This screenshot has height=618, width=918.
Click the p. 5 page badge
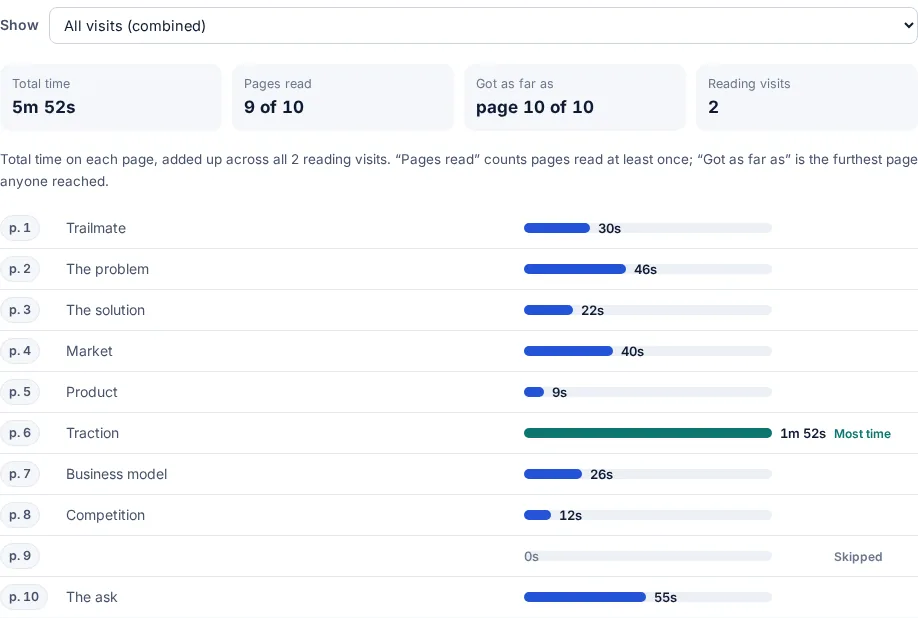pos(20,392)
